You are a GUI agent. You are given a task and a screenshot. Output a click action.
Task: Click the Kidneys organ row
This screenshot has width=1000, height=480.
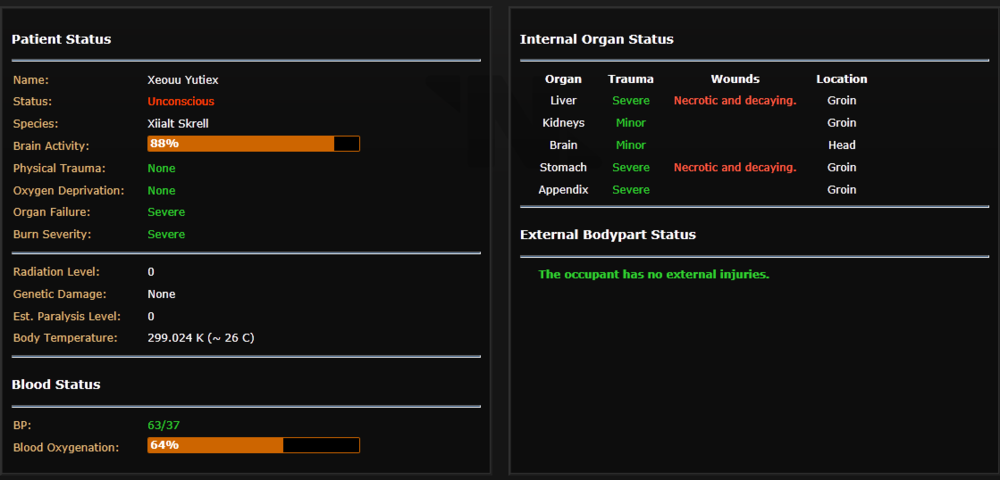563,123
